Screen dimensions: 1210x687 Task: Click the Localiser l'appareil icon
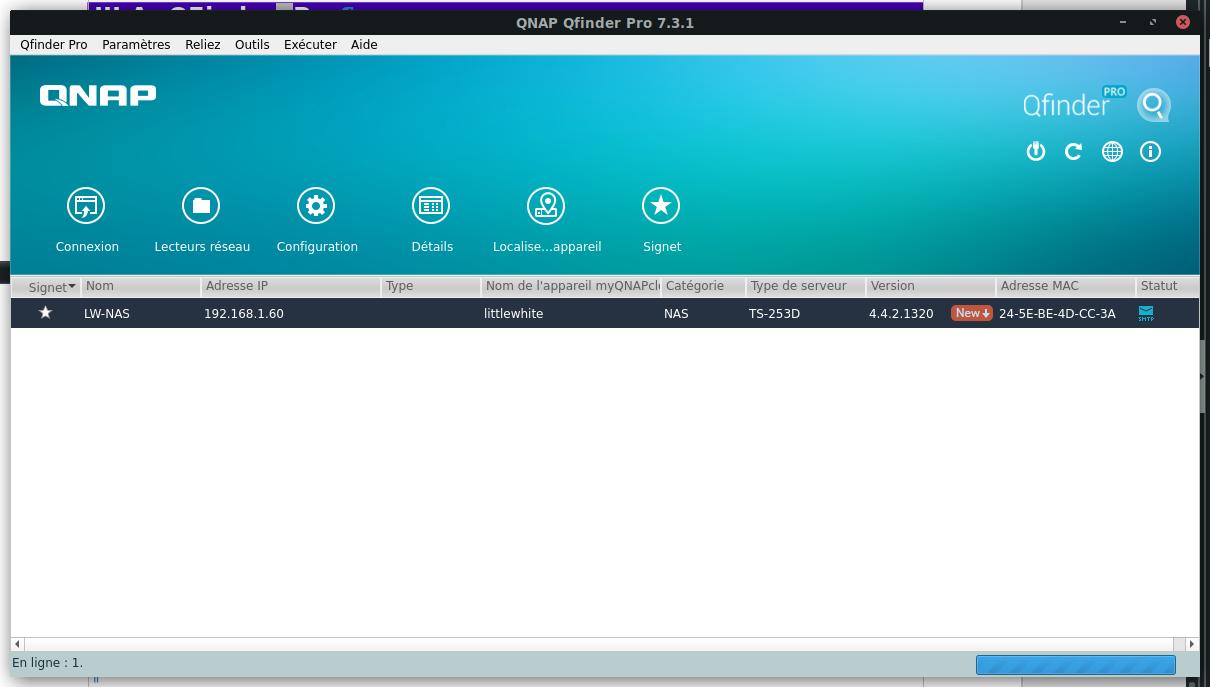[546, 206]
